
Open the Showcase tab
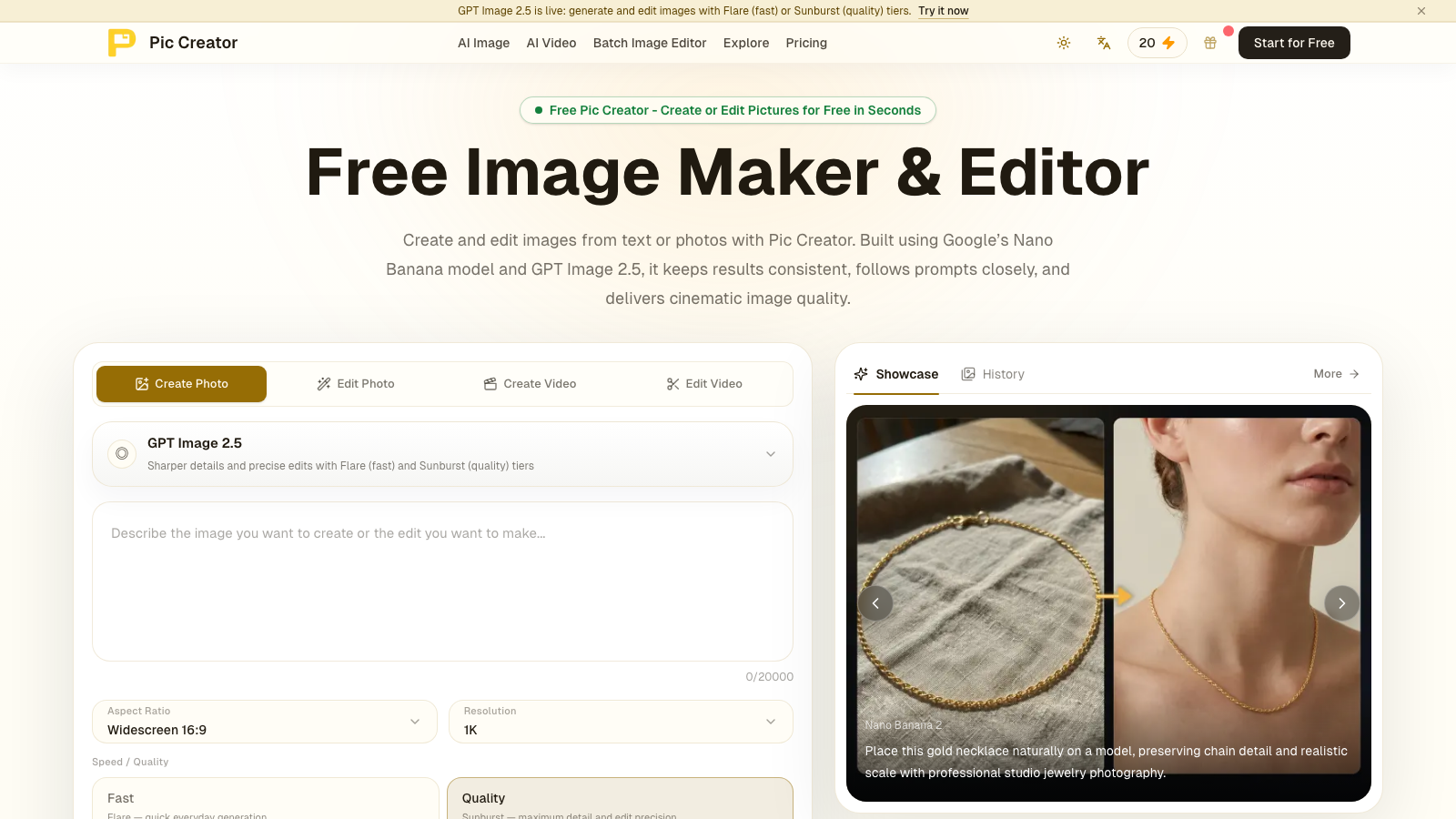click(x=896, y=374)
